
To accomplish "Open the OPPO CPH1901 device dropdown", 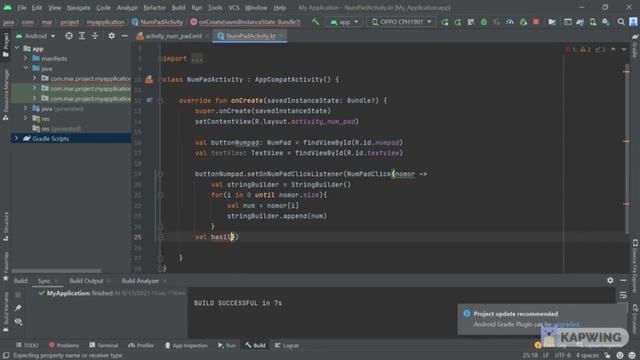I will [x=401, y=22].
